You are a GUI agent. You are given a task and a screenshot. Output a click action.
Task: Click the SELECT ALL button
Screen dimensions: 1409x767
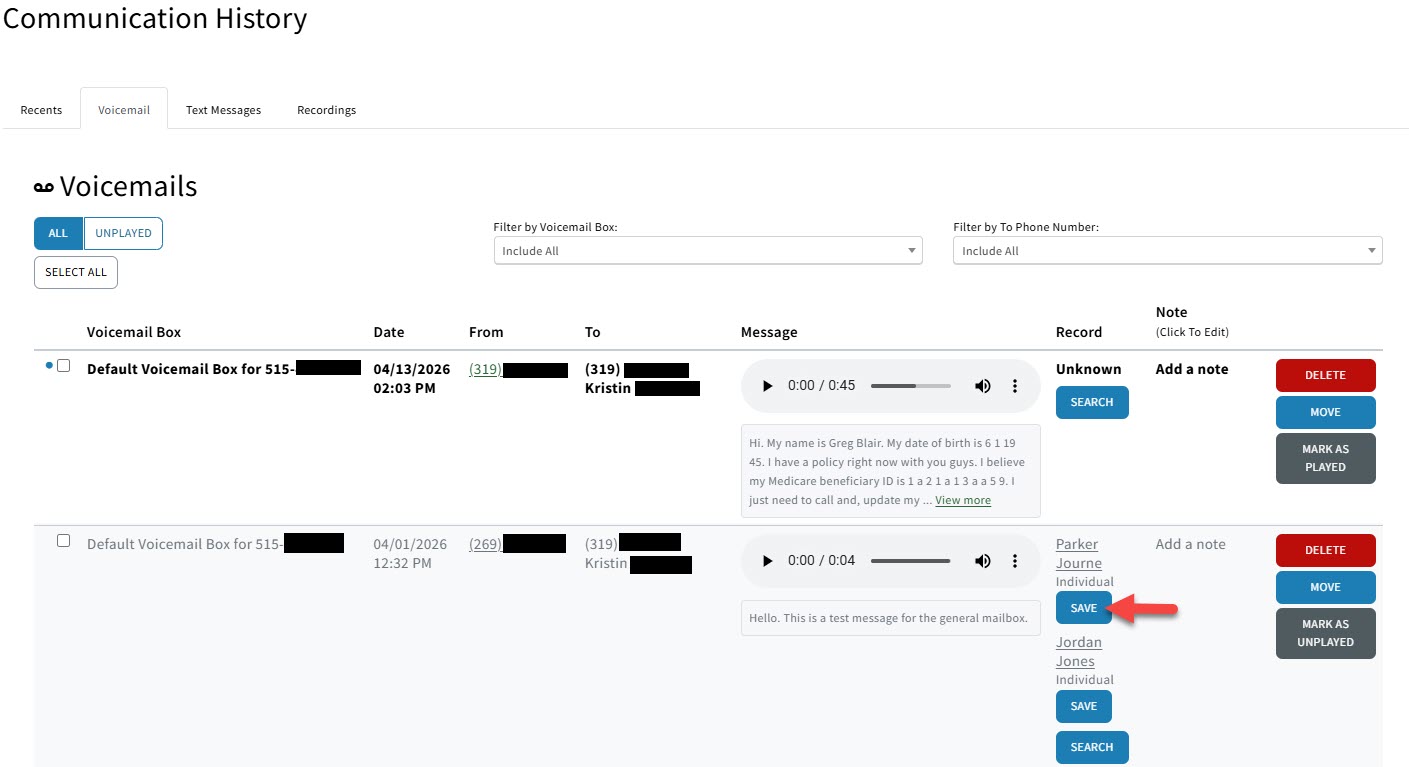[x=76, y=272]
